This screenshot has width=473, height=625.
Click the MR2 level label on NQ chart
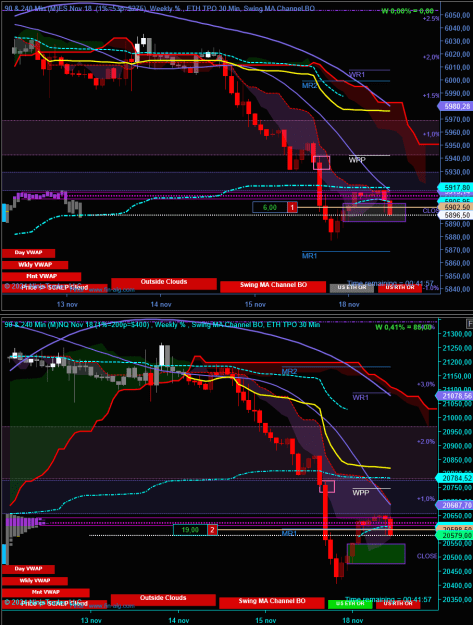289,372
